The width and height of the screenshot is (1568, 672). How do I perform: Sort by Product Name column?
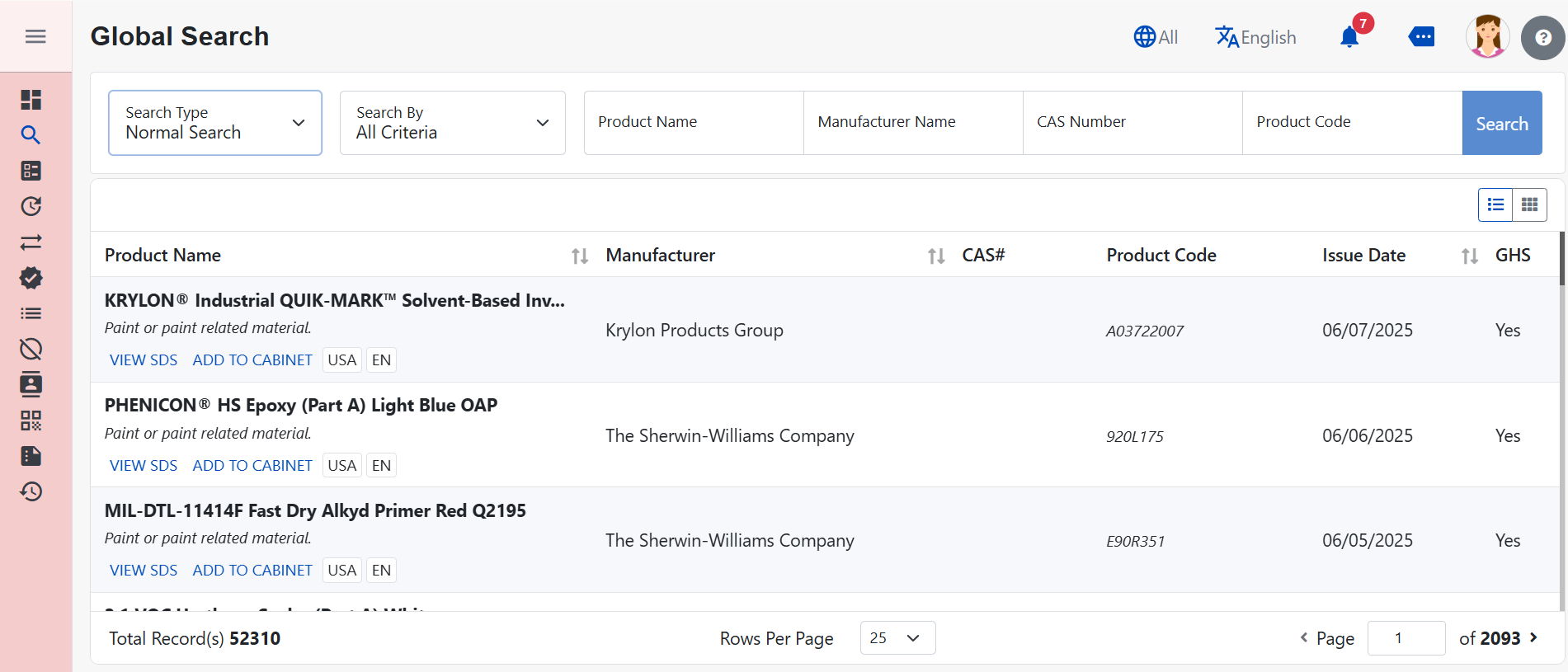click(579, 256)
